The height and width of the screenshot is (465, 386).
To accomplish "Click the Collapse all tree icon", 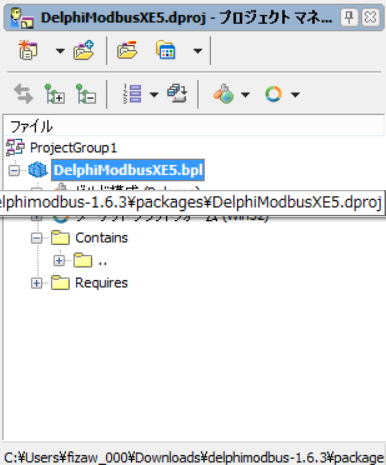I will [x=86, y=94].
